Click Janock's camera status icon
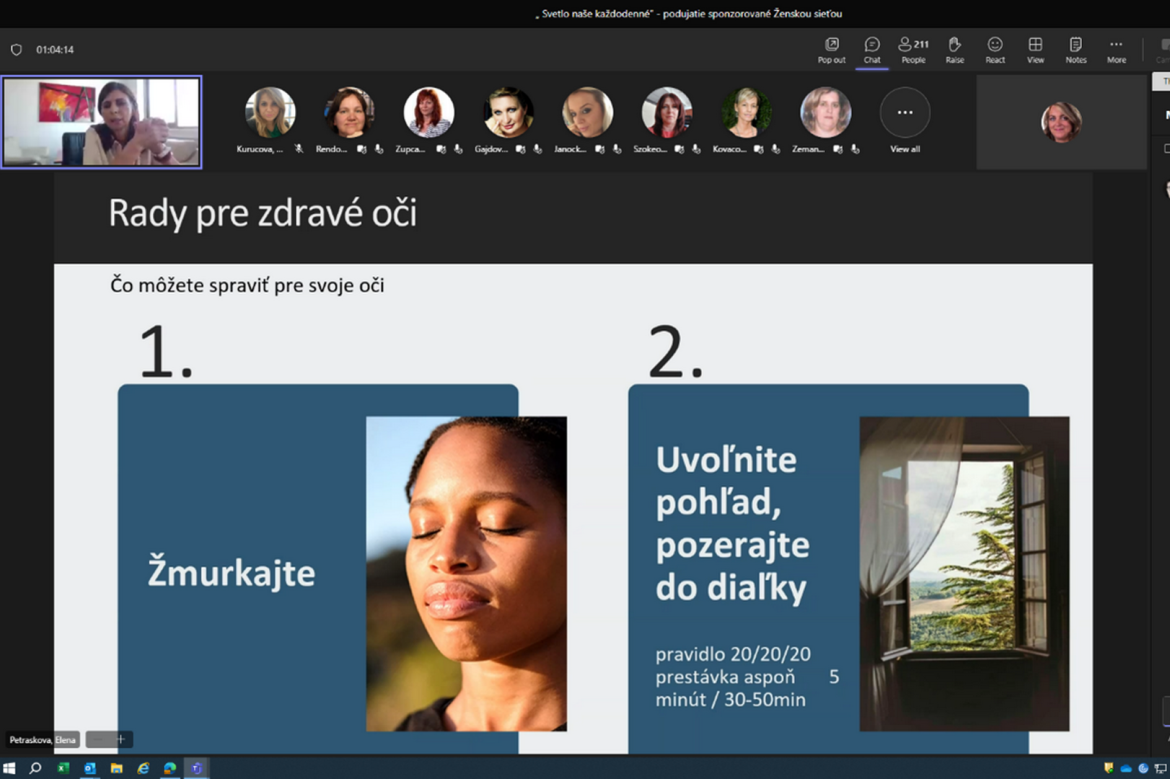1170x779 pixels. pos(600,149)
